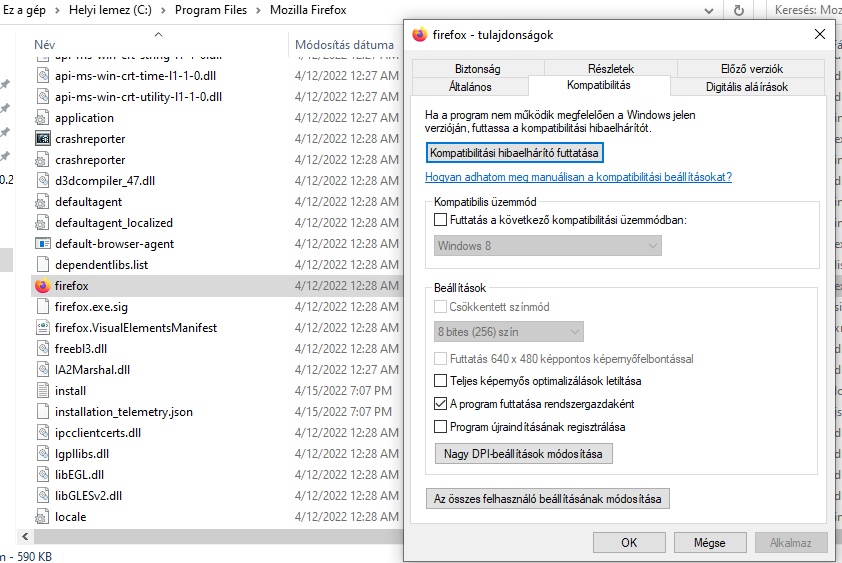The image size is (842, 563).
Task: Click the d3dcompiler_47.dll file icon
Action: pyautogui.click(x=43, y=181)
